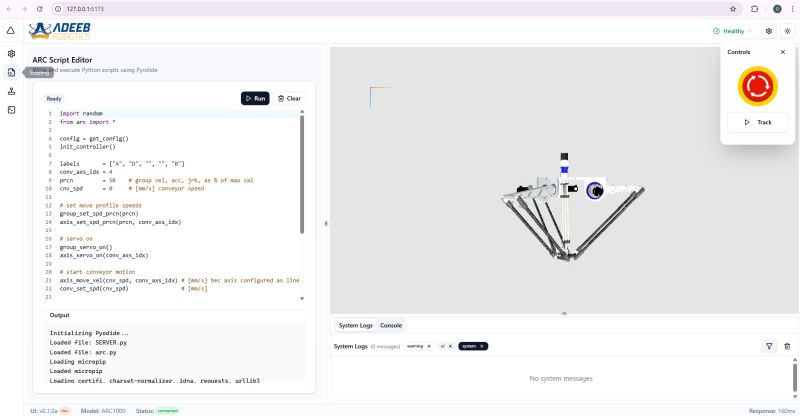Click the code editor scroll-down arrow
800x416 pixels.
pyautogui.click(x=302, y=299)
